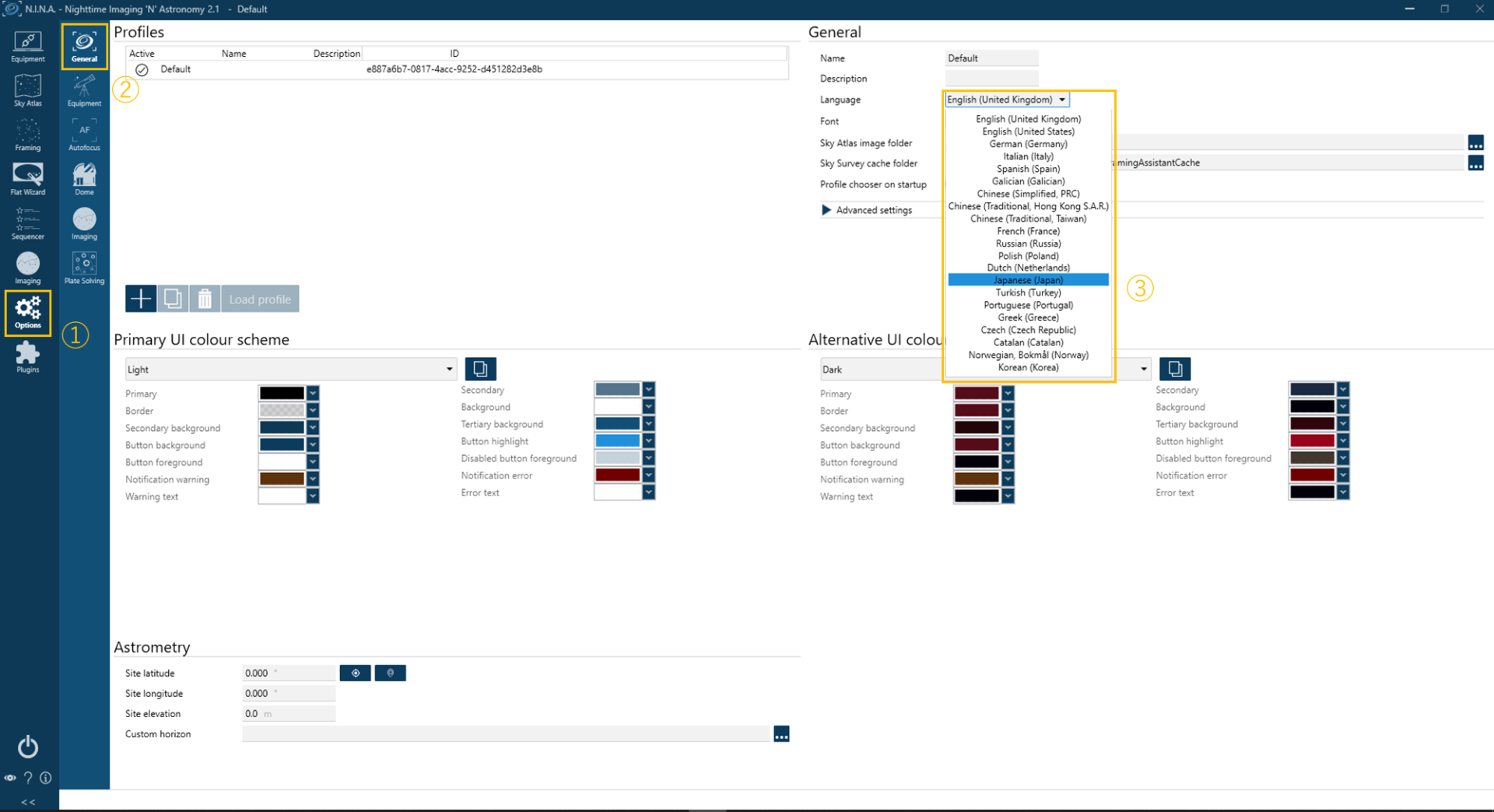1494x812 pixels.
Task: Delete profile using the trash icon
Action: point(205,299)
